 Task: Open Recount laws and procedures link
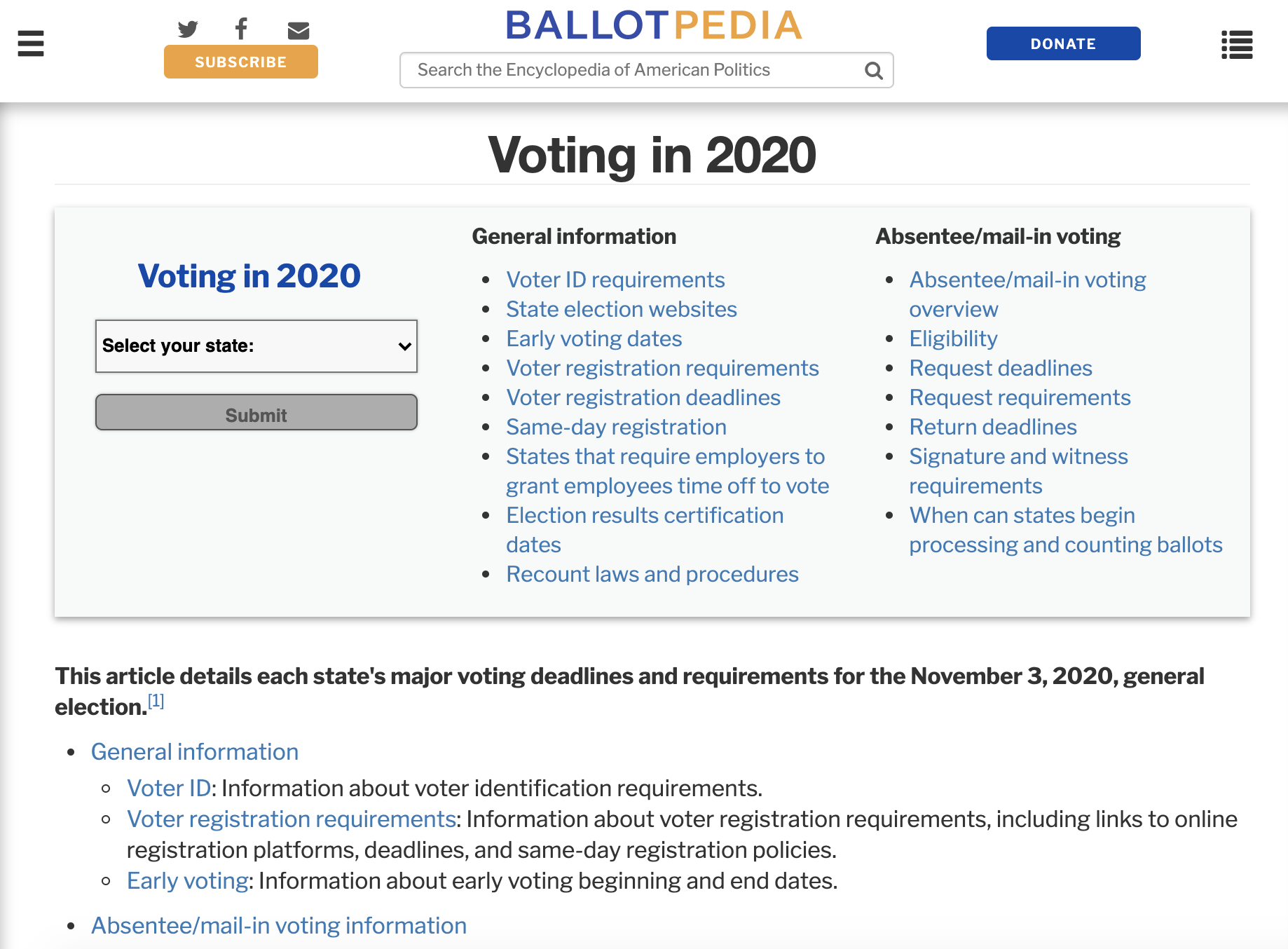[652, 574]
